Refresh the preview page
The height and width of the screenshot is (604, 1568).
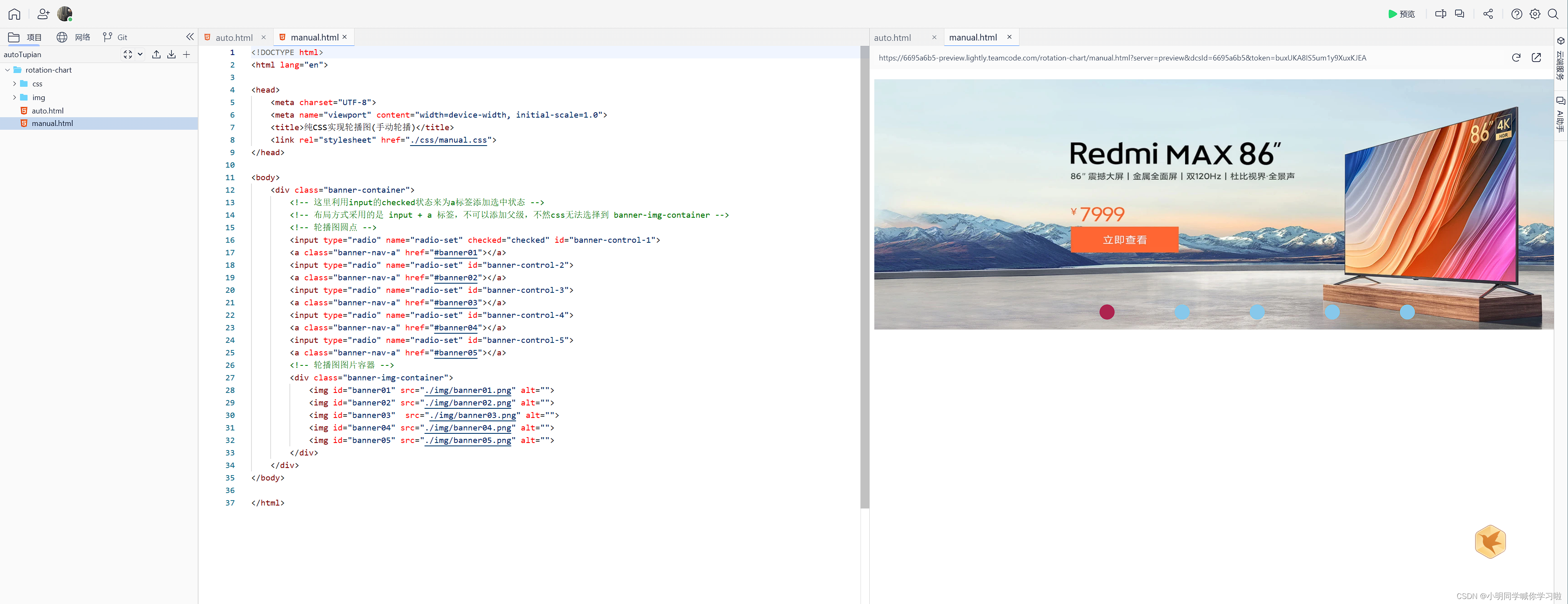(1516, 58)
